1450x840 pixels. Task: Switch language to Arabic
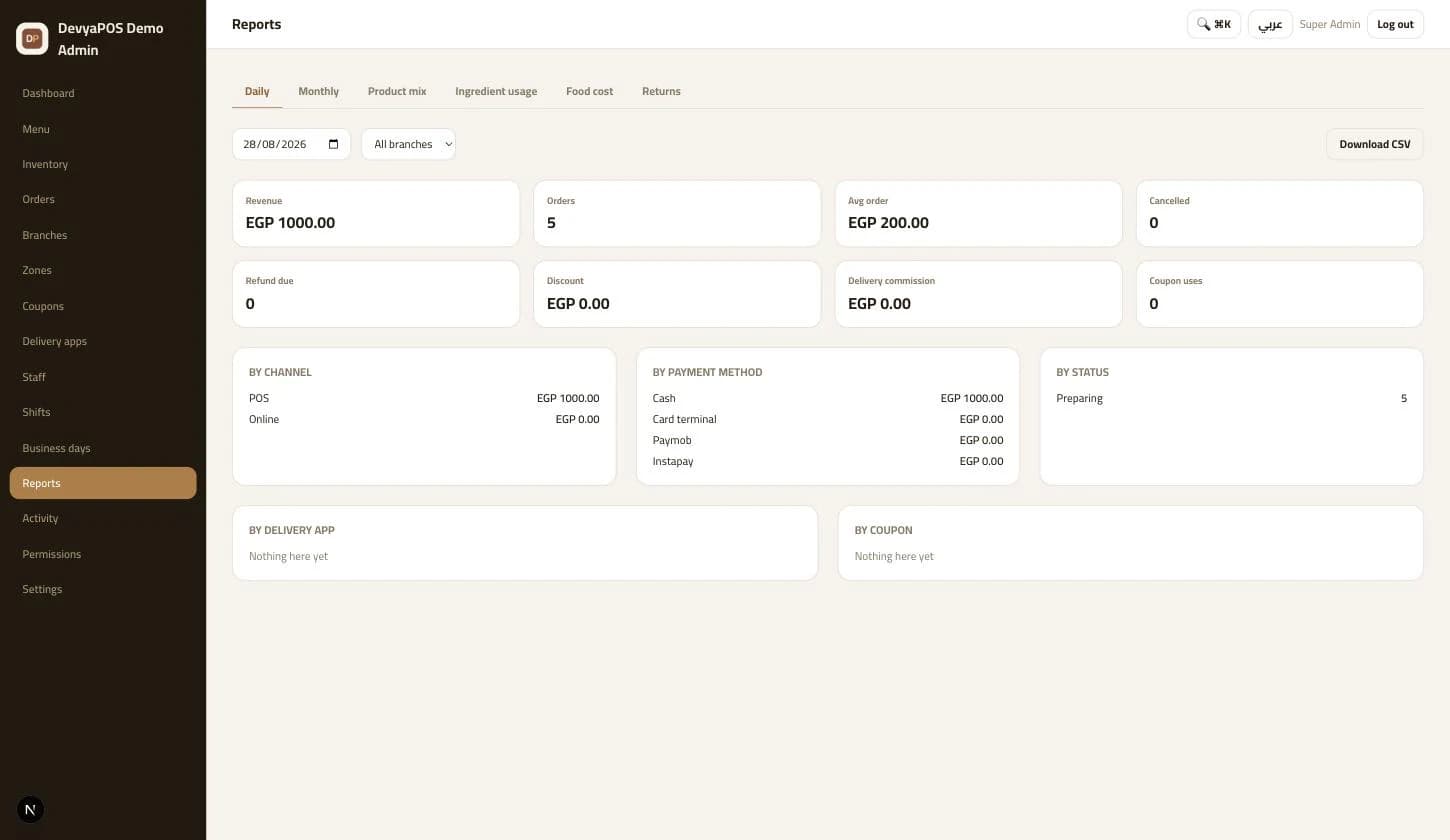point(1270,24)
